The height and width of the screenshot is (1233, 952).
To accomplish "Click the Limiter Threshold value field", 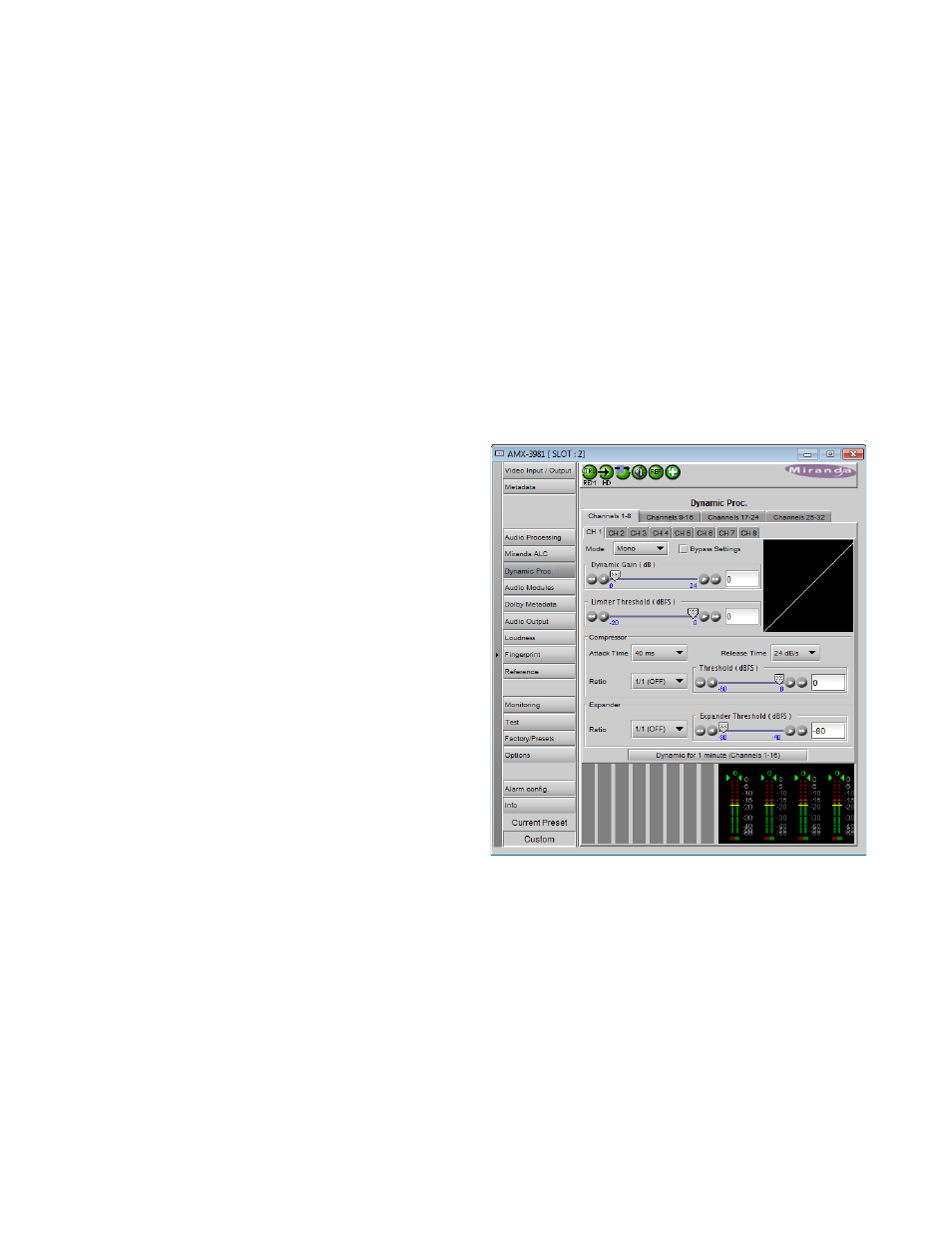I will (741, 617).
